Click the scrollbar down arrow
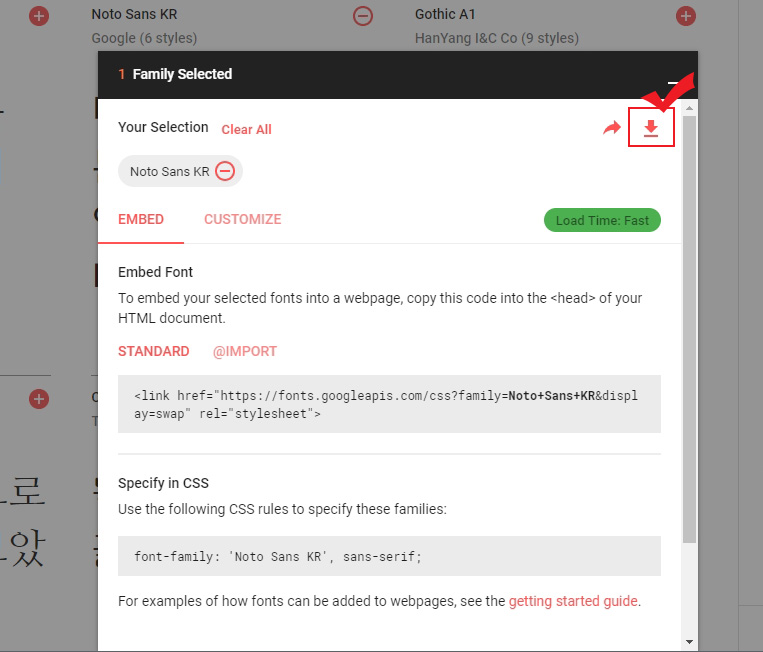 [x=689, y=642]
